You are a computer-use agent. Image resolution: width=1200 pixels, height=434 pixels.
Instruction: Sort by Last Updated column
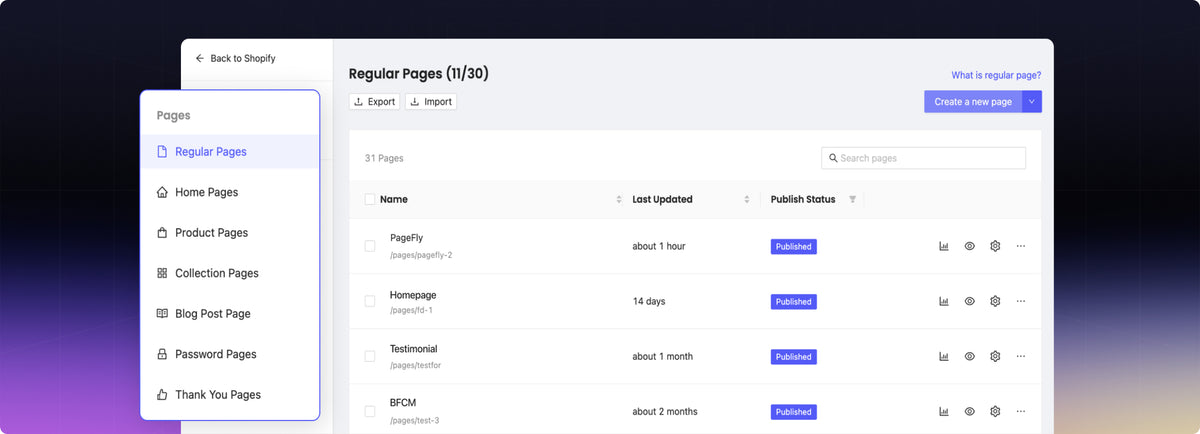(747, 200)
